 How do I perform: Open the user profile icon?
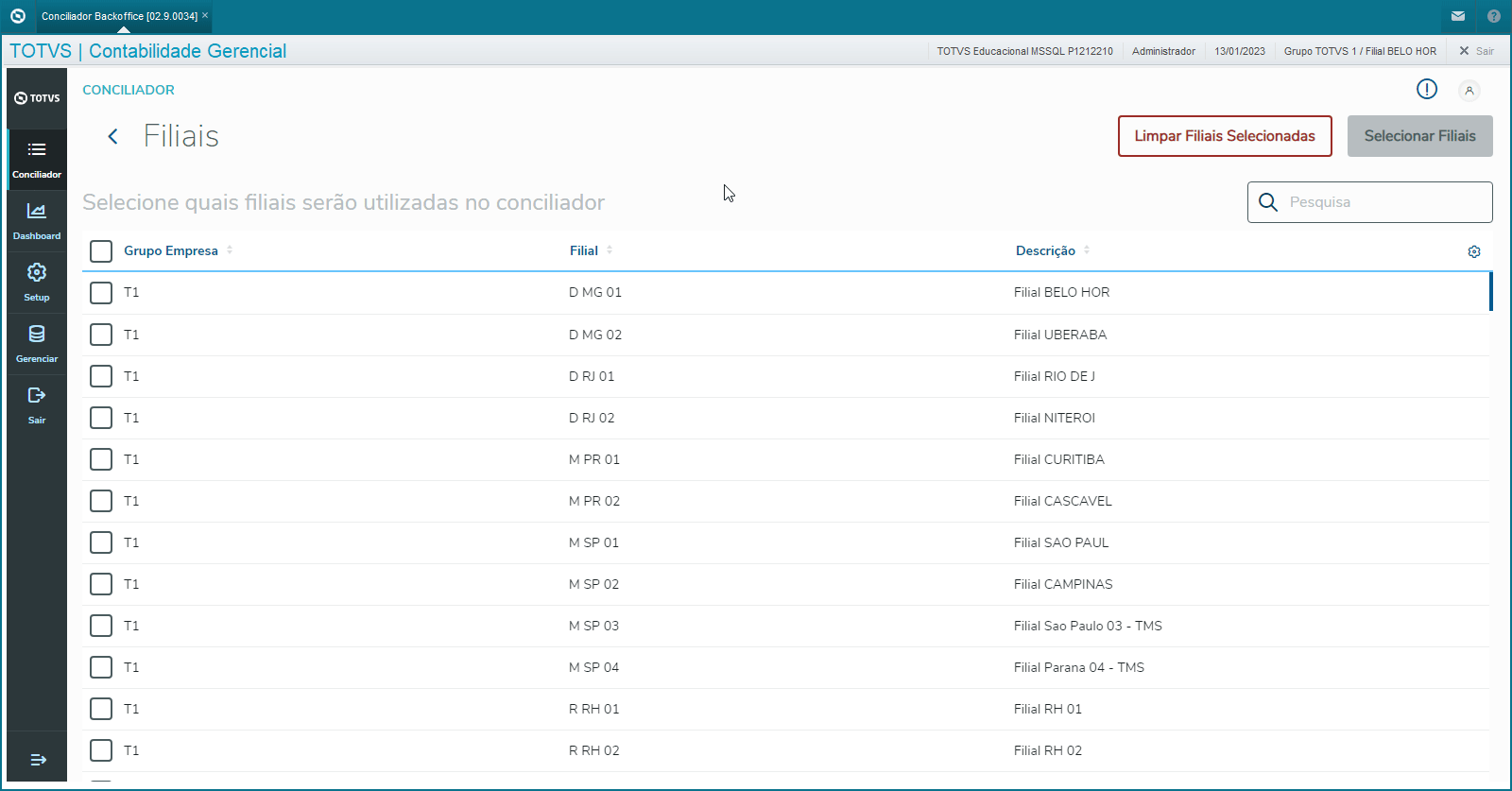(x=1469, y=91)
